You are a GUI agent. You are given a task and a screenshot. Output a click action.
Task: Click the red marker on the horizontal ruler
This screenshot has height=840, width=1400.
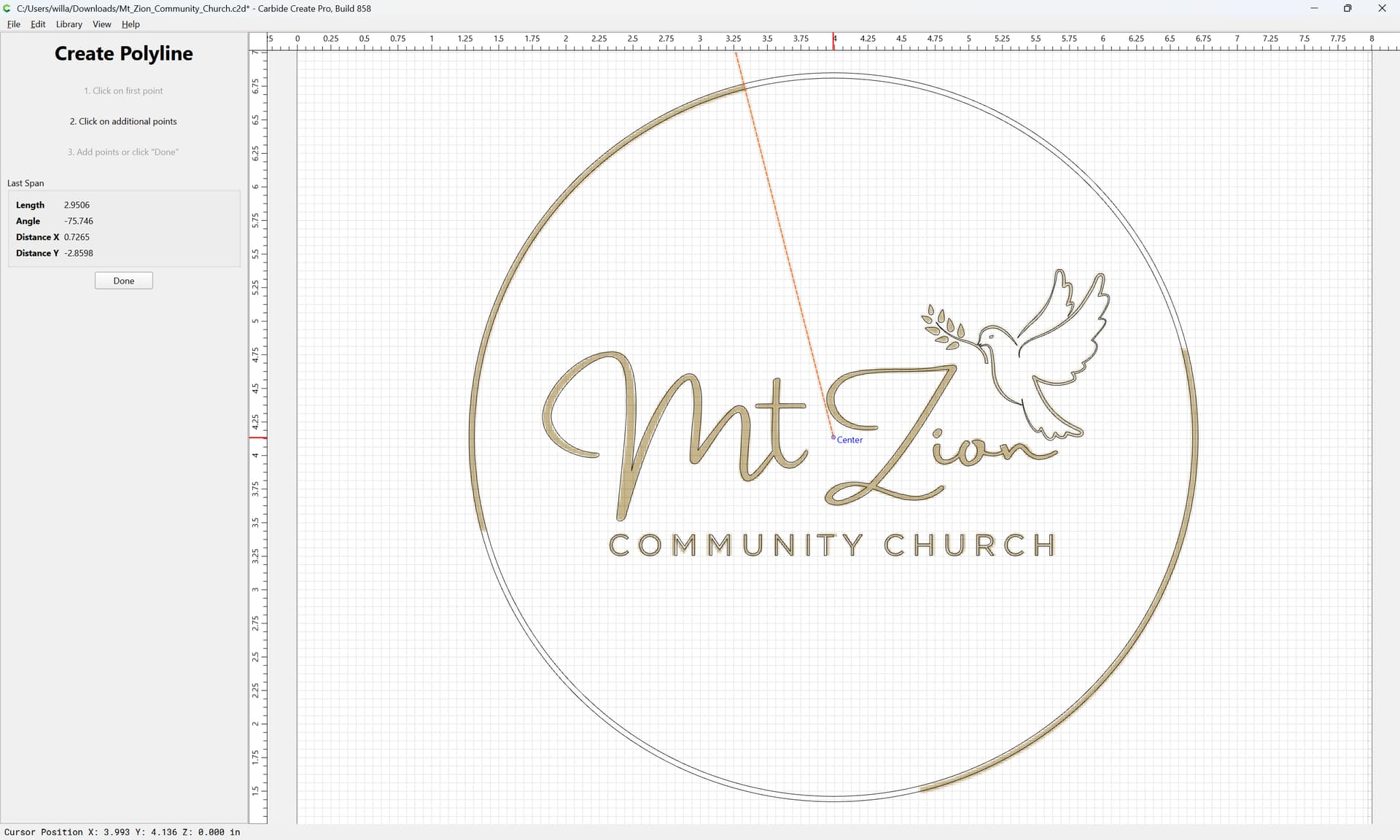click(x=833, y=42)
